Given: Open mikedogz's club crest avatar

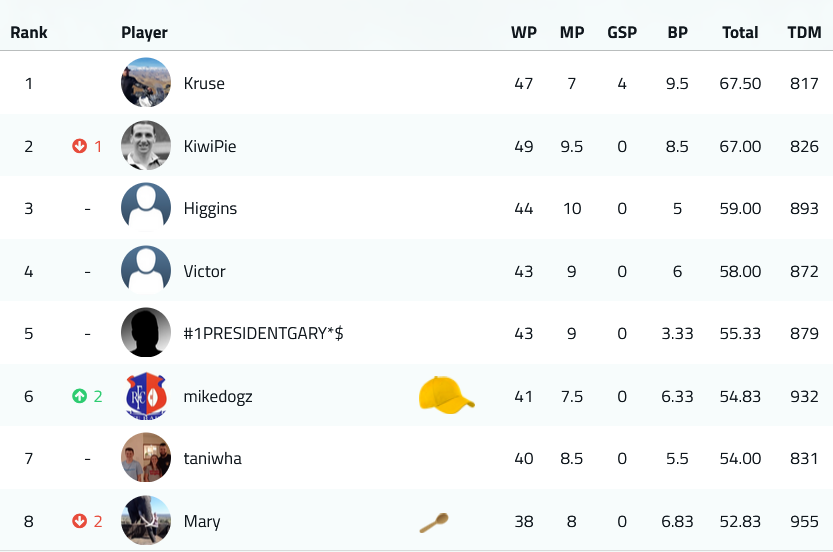Looking at the screenshot, I should coord(146,395).
